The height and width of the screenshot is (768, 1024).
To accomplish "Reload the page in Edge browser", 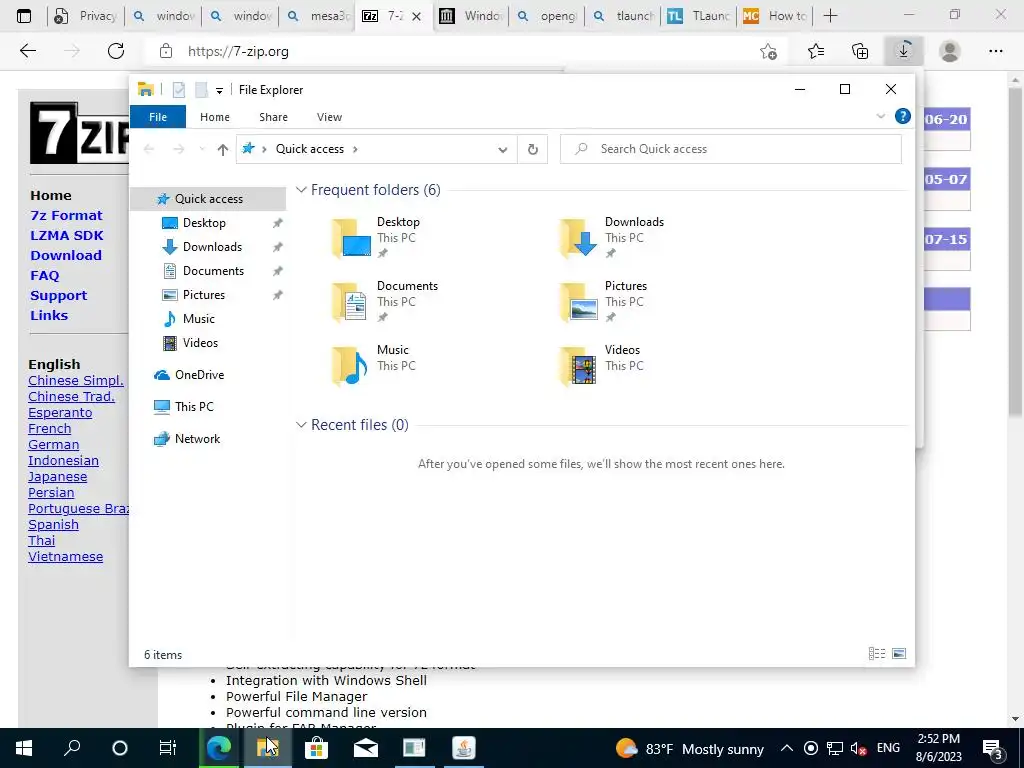I will tap(116, 51).
